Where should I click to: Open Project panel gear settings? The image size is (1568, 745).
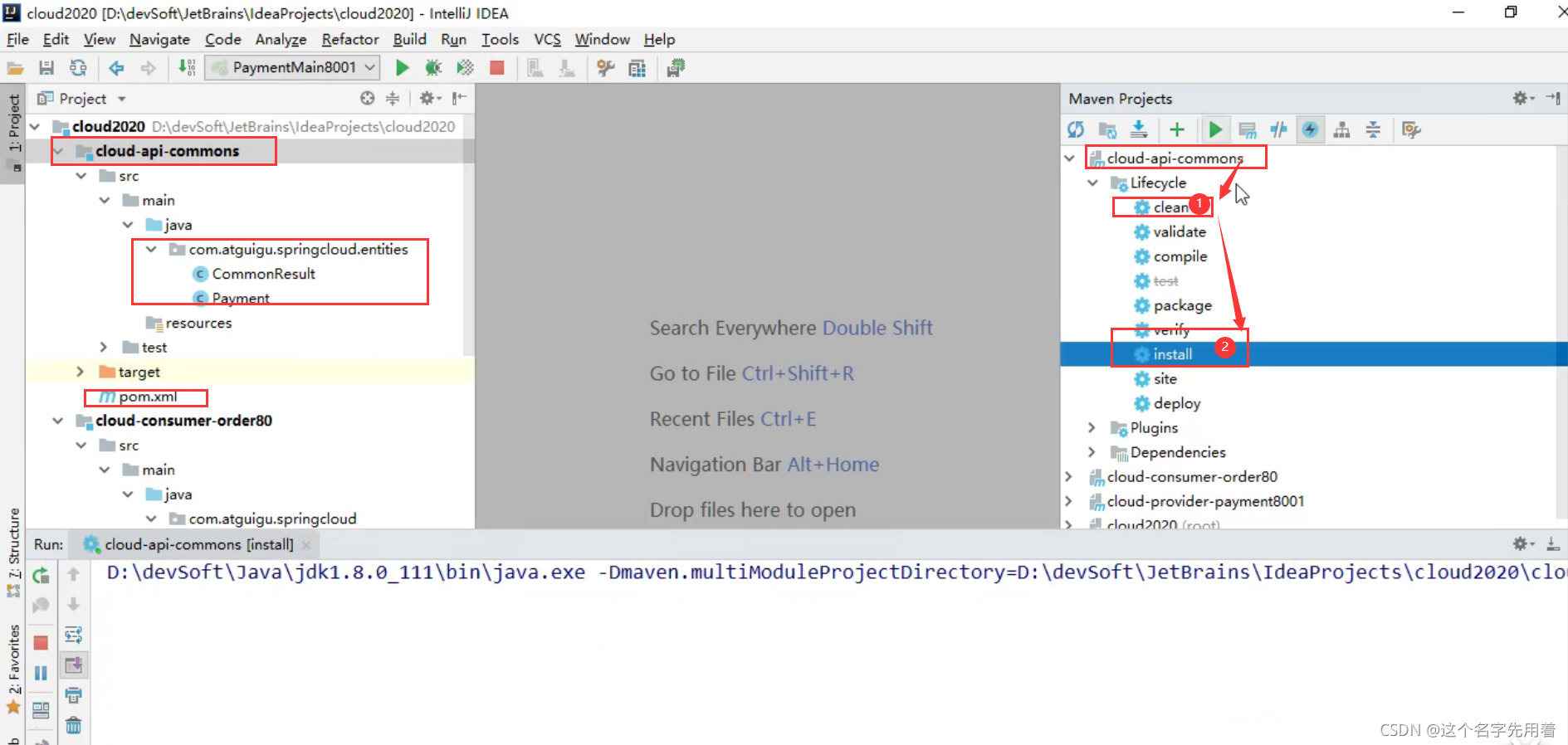pos(429,99)
